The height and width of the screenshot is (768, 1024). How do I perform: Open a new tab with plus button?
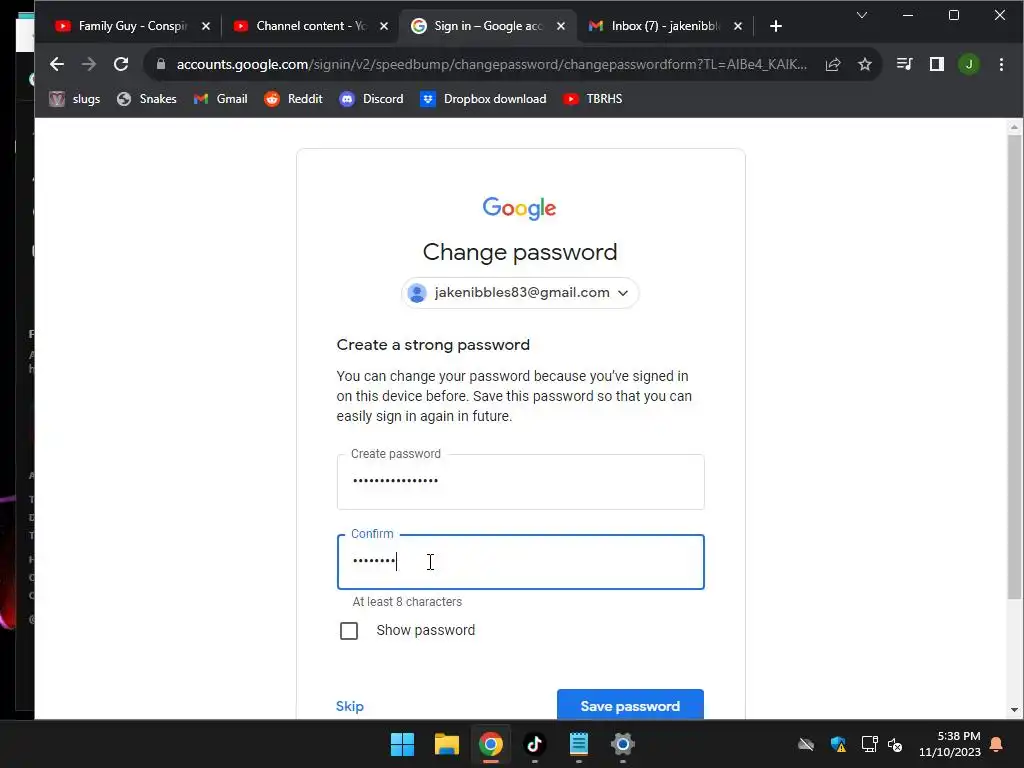pos(776,26)
